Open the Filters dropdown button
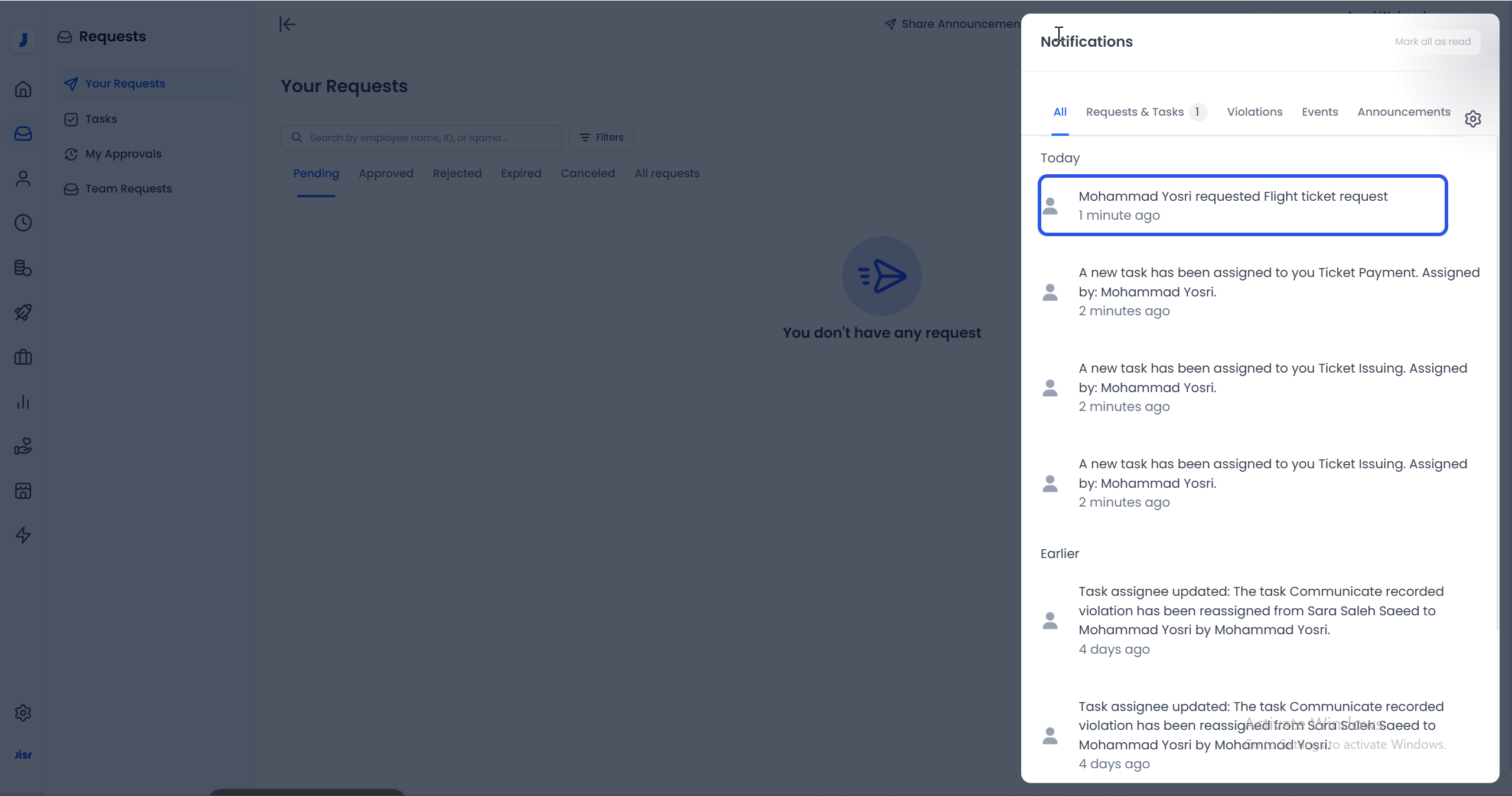 (601, 138)
